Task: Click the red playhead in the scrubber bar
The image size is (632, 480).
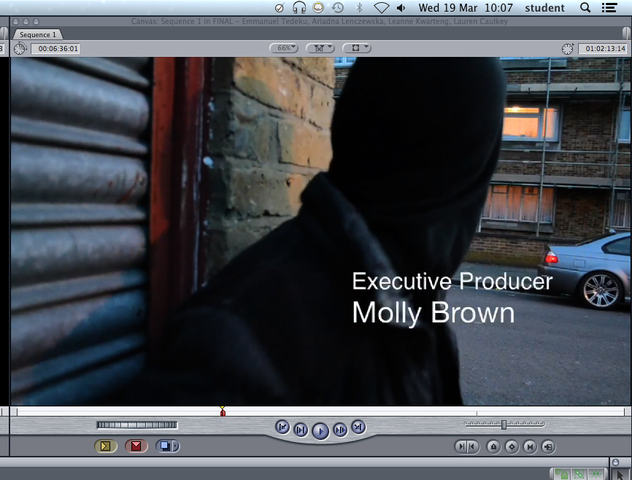Action: 222,411
